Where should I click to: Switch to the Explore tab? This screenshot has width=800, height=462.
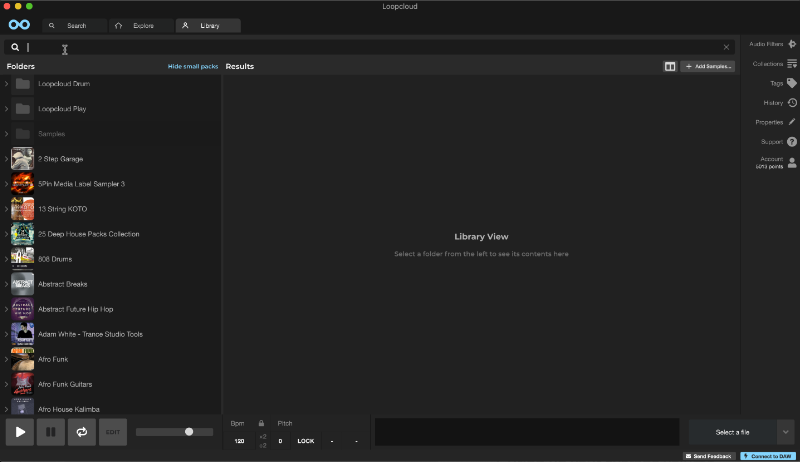pyautogui.click(x=138, y=25)
